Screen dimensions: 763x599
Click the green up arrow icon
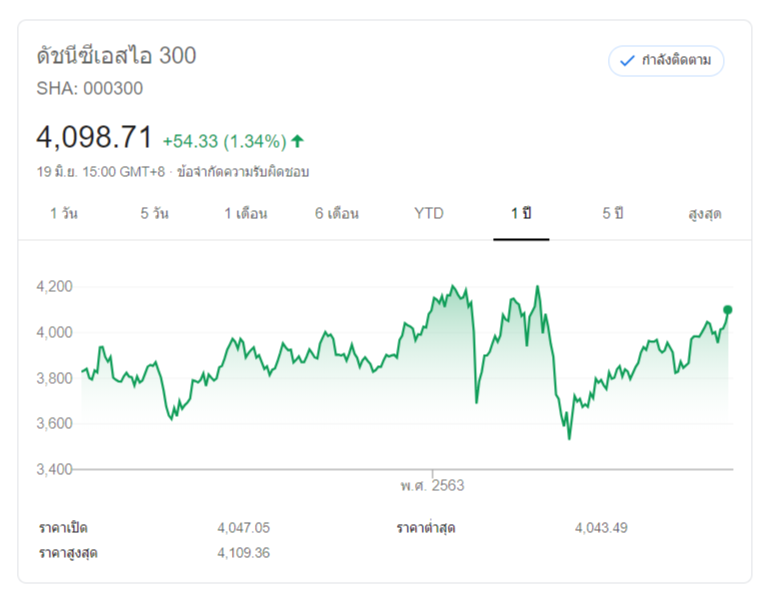coord(297,141)
